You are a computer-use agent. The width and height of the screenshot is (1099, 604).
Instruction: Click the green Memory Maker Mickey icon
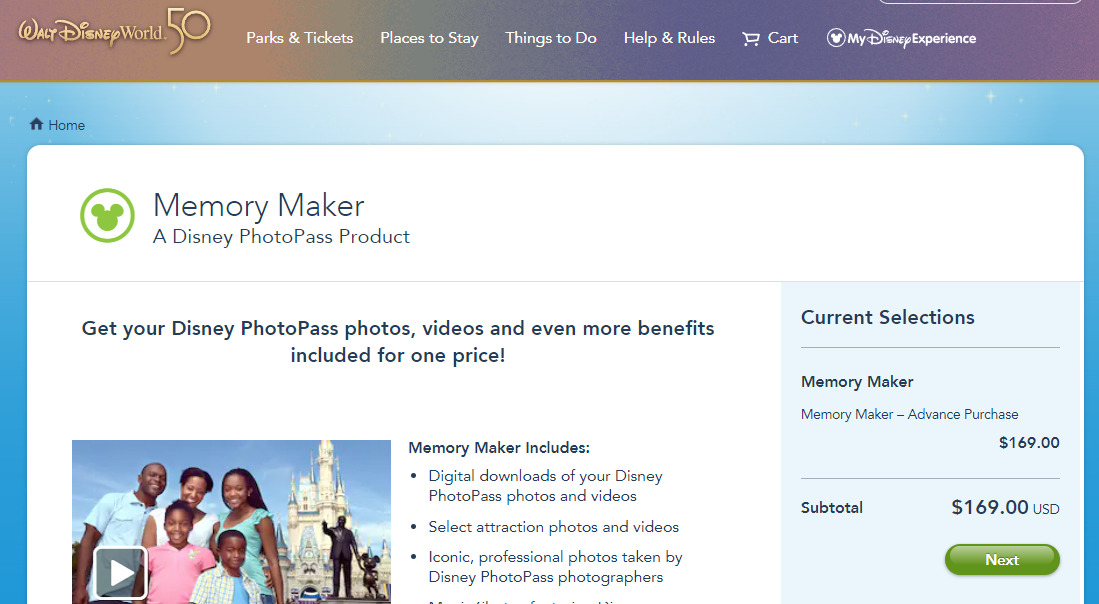pos(107,215)
